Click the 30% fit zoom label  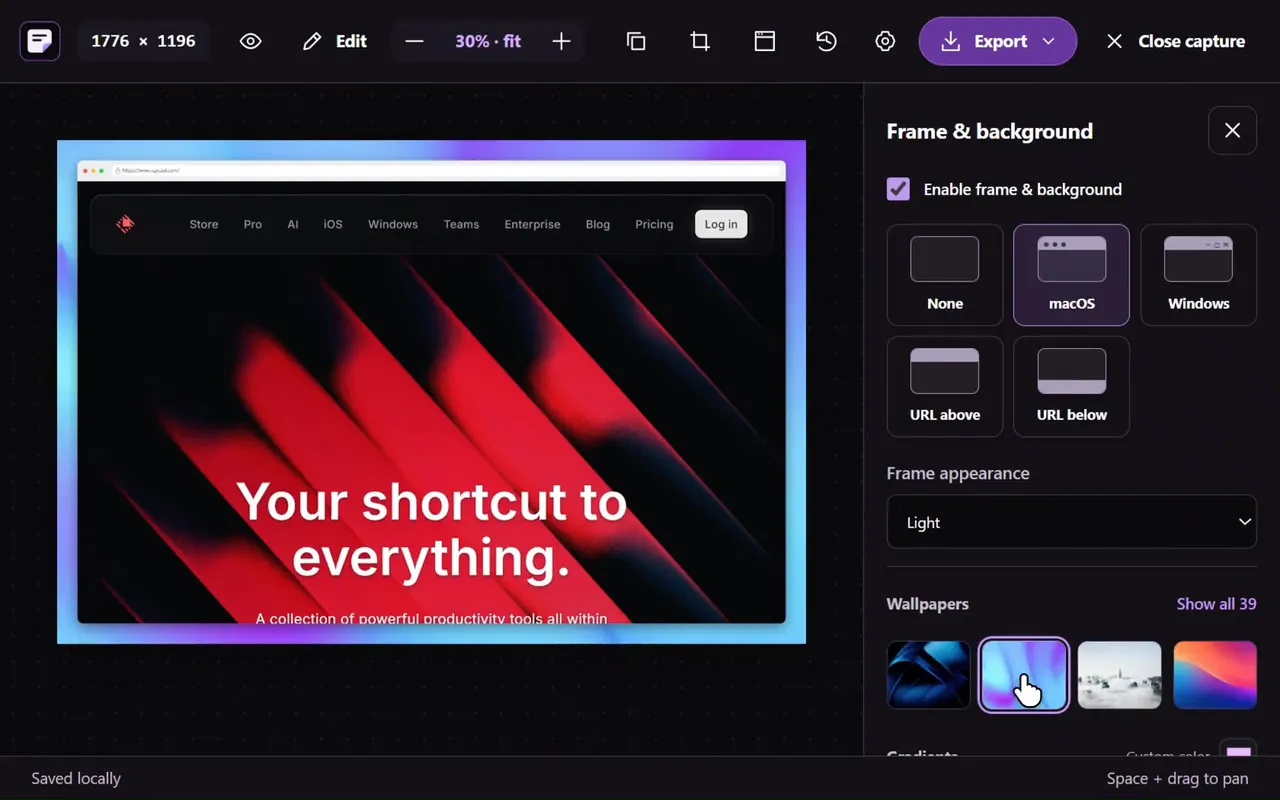(488, 41)
